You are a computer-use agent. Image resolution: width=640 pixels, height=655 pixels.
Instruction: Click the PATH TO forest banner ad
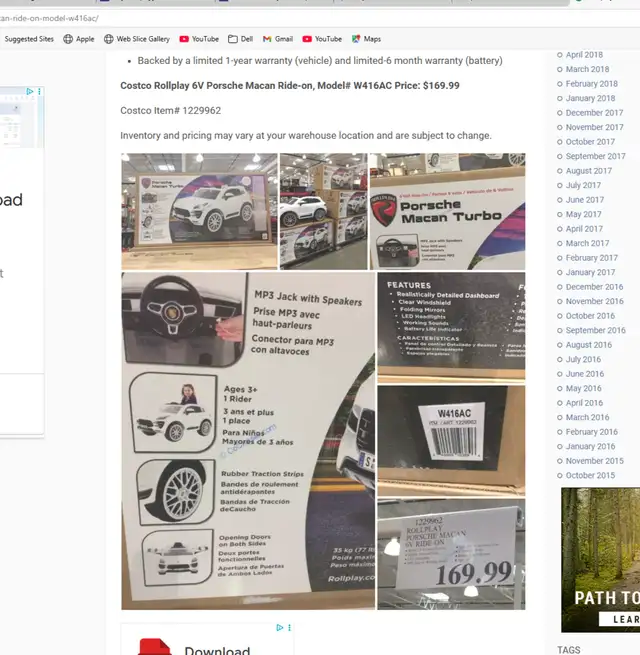point(601,560)
